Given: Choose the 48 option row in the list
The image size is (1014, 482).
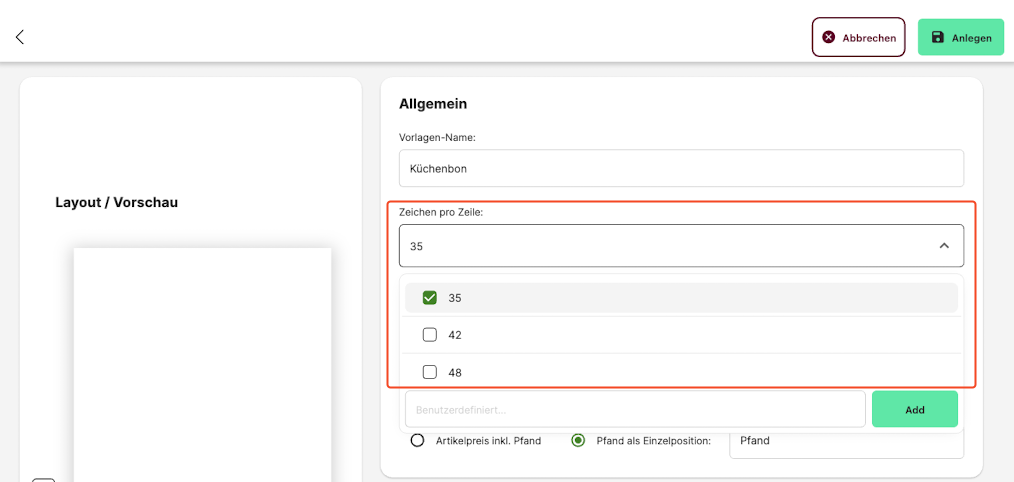Looking at the screenshot, I should [x=681, y=372].
